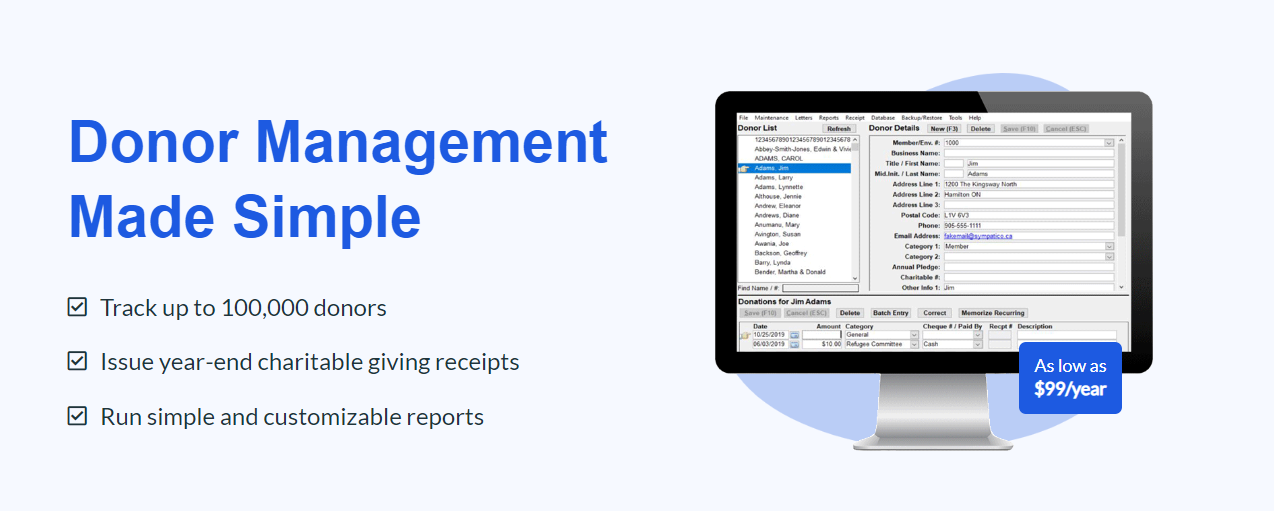Viewport: 1274px width, 511px height.
Task: Open the Help menu
Action: [975, 118]
